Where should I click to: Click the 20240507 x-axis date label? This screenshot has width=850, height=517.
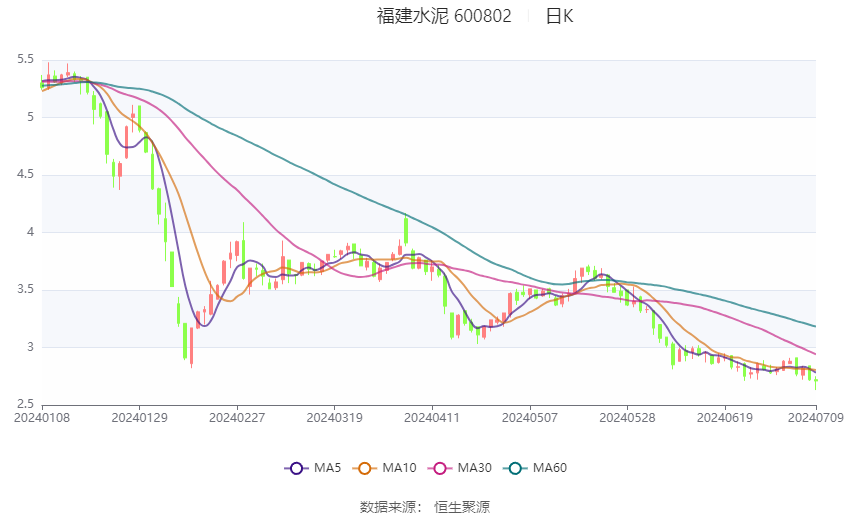pos(530,418)
